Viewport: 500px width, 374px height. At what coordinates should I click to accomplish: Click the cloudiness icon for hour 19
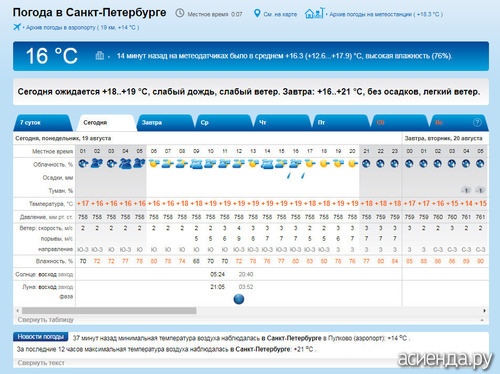point(338,164)
